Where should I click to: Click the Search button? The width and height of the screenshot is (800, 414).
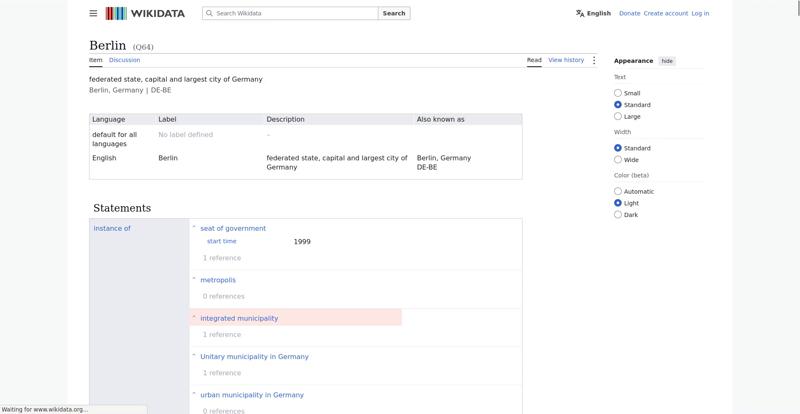click(394, 13)
